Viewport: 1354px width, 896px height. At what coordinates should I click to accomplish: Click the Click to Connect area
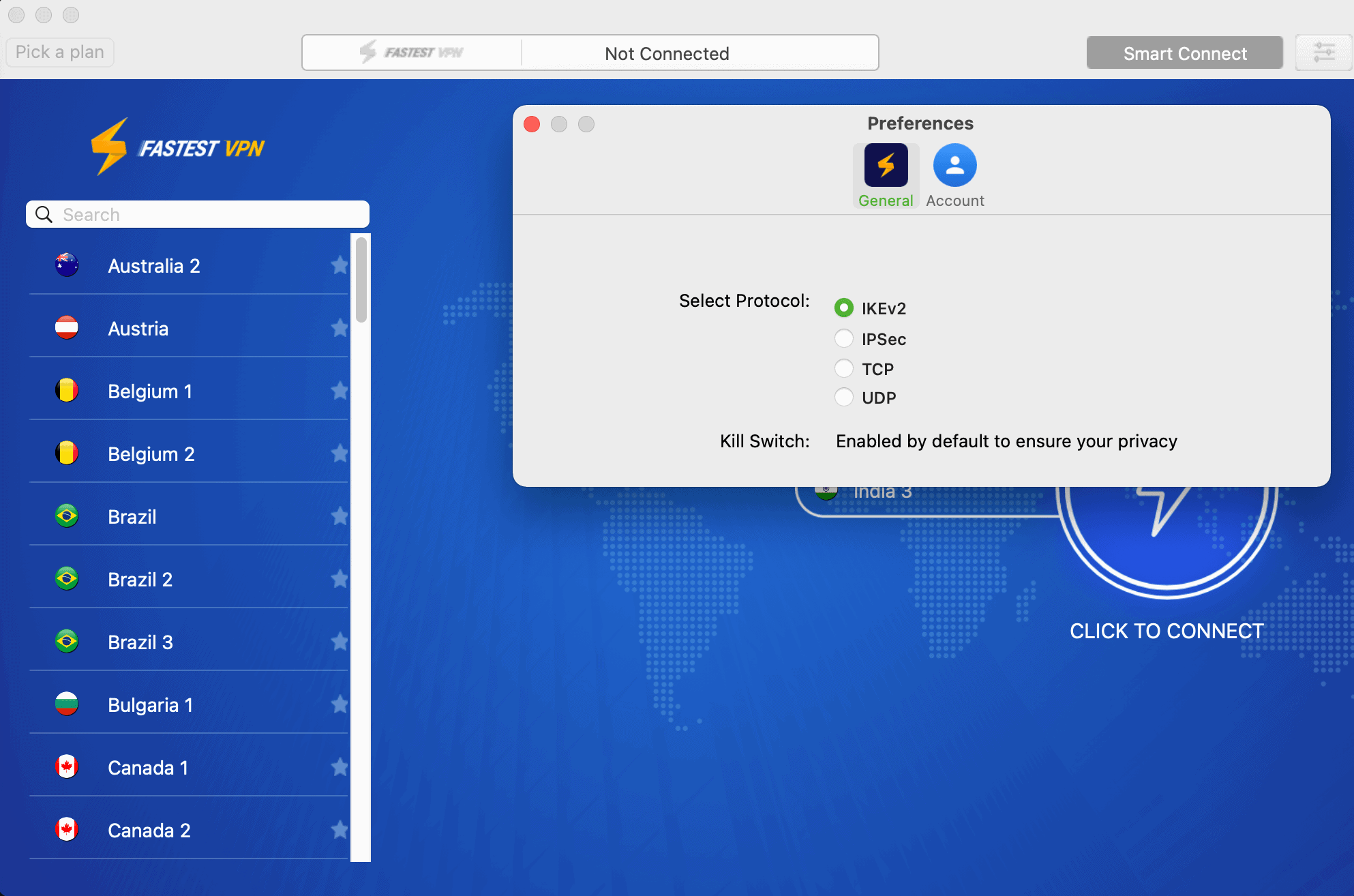1167,631
